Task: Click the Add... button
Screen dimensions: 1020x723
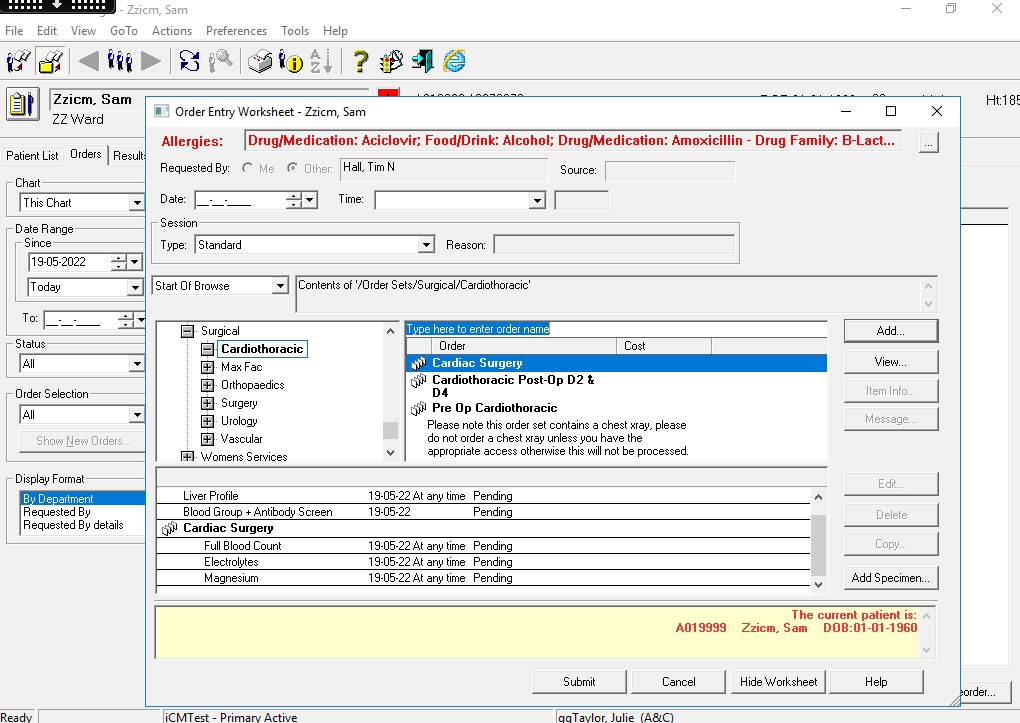Action: pyautogui.click(x=891, y=331)
